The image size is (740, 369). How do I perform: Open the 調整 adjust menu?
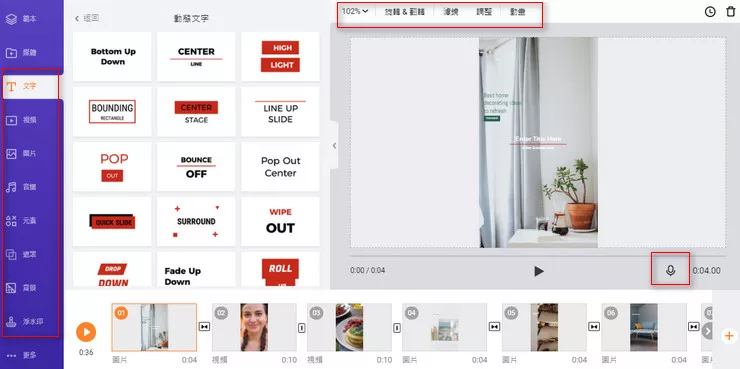pyautogui.click(x=484, y=12)
